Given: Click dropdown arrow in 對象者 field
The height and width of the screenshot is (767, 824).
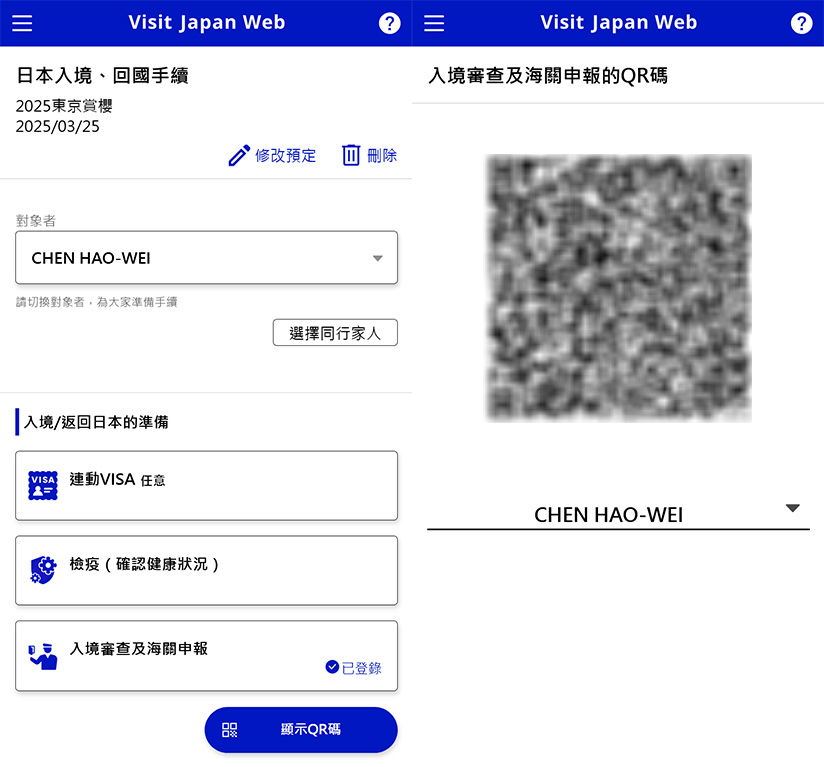Looking at the screenshot, I should pos(377,258).
